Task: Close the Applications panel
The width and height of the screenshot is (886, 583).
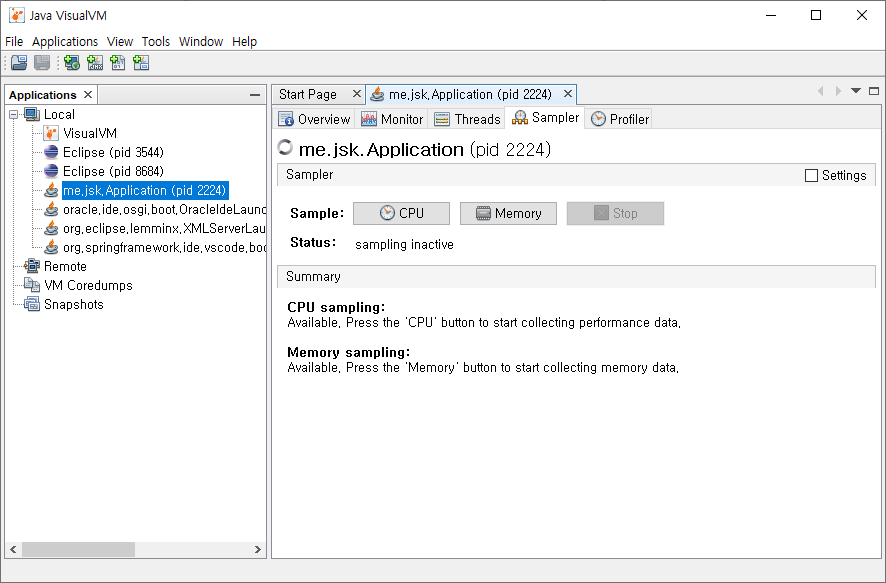Action: tap(88, 94)
